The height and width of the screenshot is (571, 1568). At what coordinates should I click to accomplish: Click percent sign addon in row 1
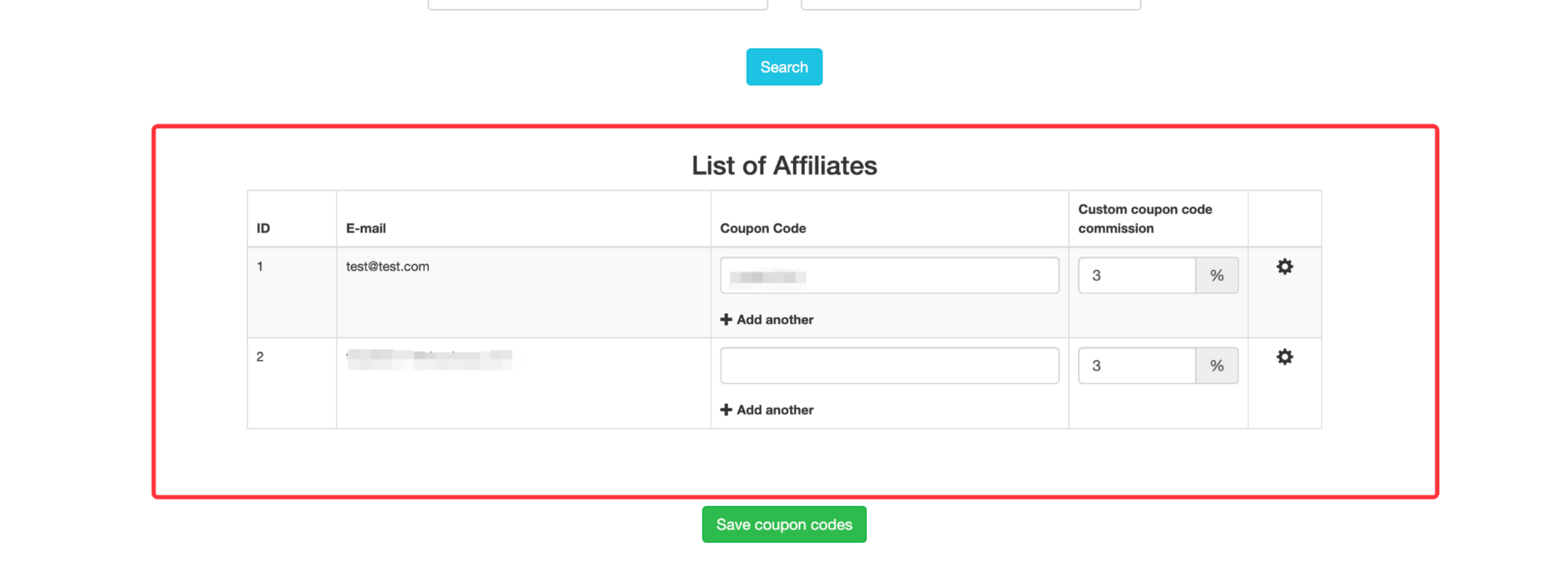click(1216, 275)
